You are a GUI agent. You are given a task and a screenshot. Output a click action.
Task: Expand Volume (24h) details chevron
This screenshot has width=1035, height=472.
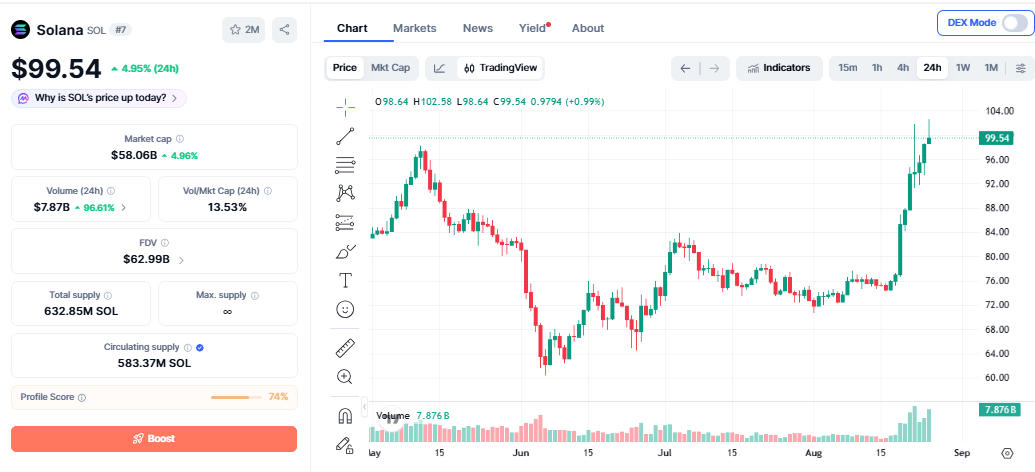(x=124, y=208)
